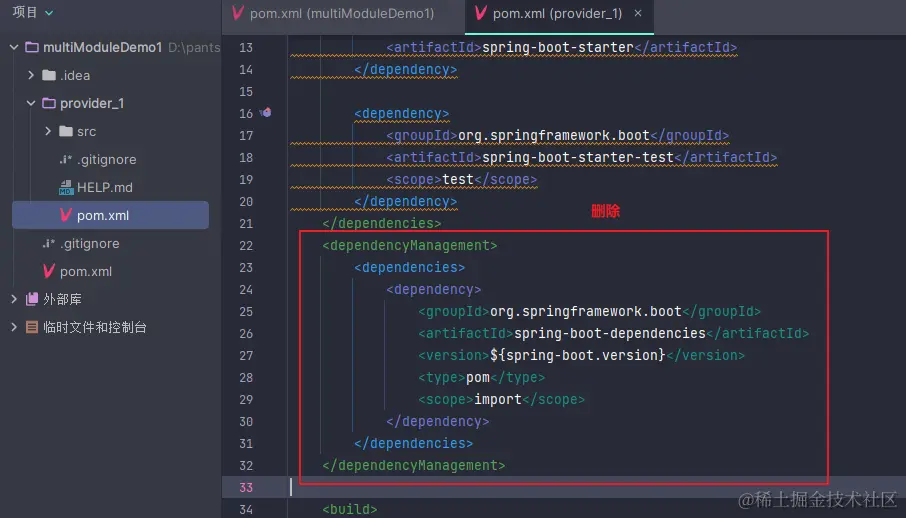Click the .idea folder icon

pos(49,75)
